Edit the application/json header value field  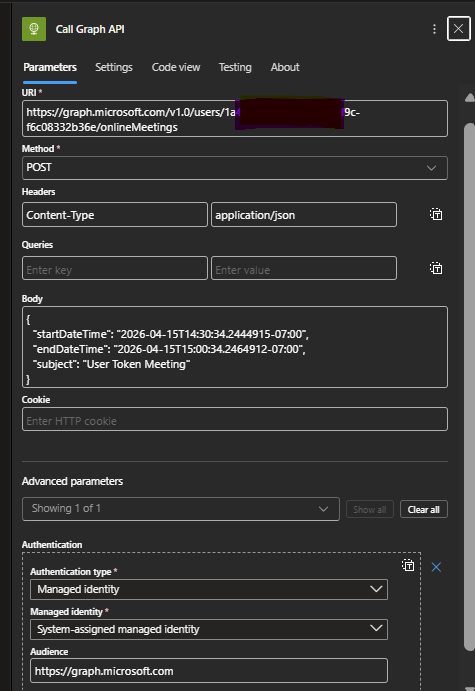[304, 215]
